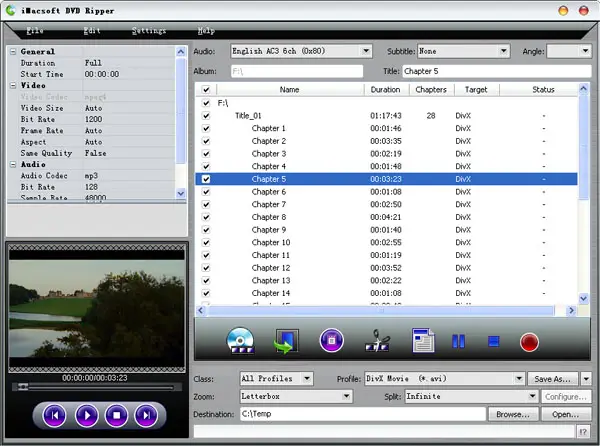Click the vertical scrollbar thumb of chapter list
The image size is (600, 446).
[x=583, y=147]
